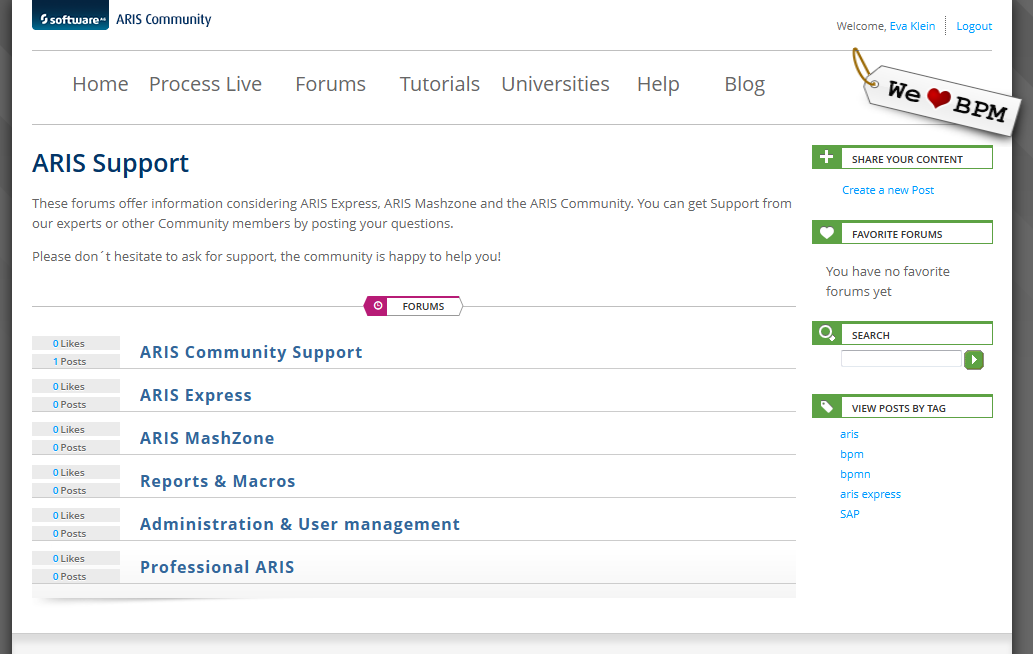Screen dimensions: 1033x654
Task: Click 1 Posts count for ARIS Community Support
Action: point(76,362)
